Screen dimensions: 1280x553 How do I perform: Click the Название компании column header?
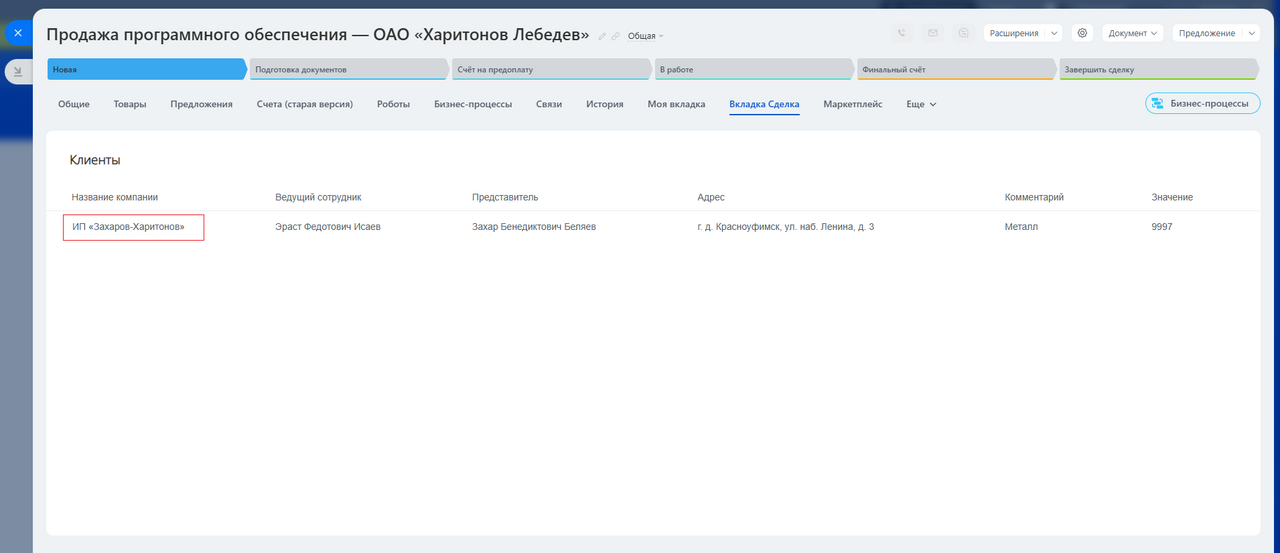[x=115, y=197]
